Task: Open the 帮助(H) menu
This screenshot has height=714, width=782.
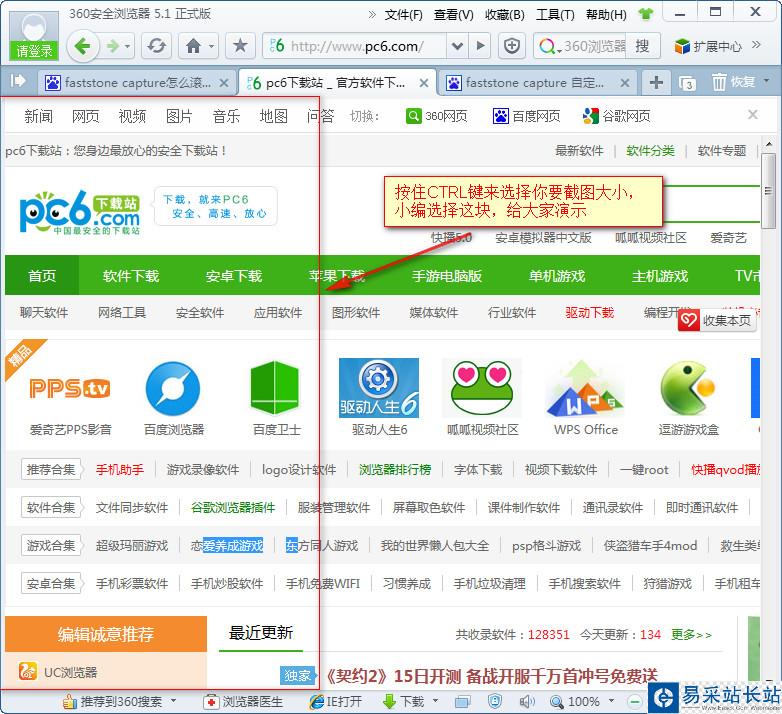Action: (x=606, y=15)
